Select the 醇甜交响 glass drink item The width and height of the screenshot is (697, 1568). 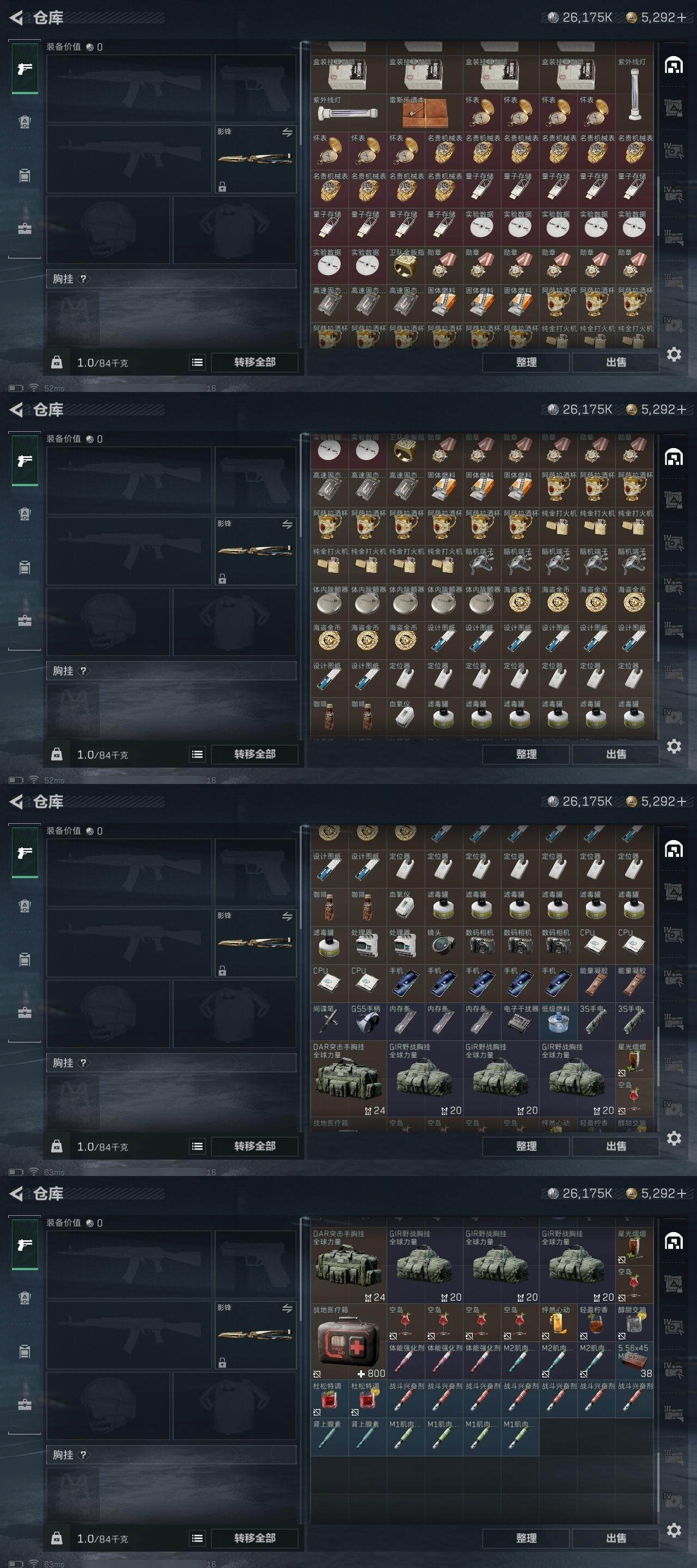point(635,1322)
